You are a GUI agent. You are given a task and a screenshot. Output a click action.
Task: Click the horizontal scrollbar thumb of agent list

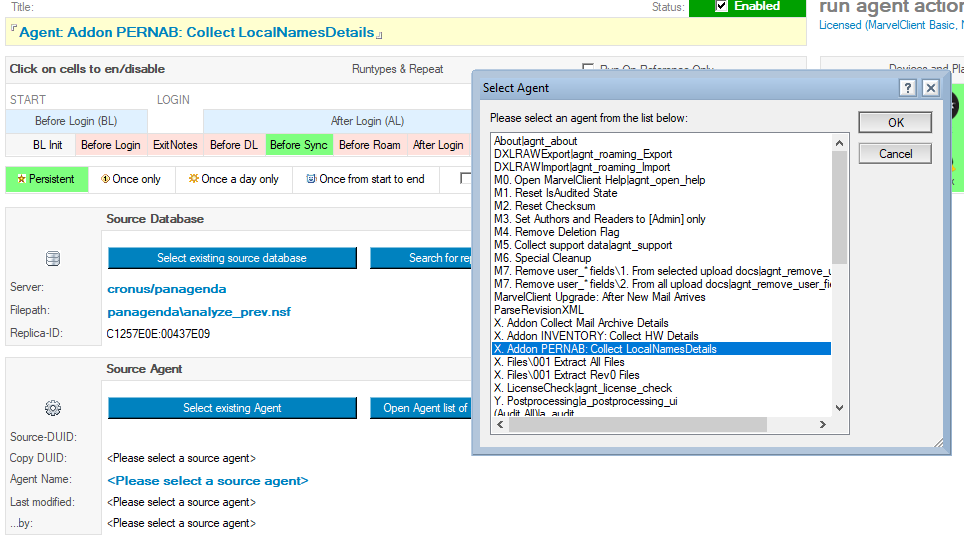638,424
